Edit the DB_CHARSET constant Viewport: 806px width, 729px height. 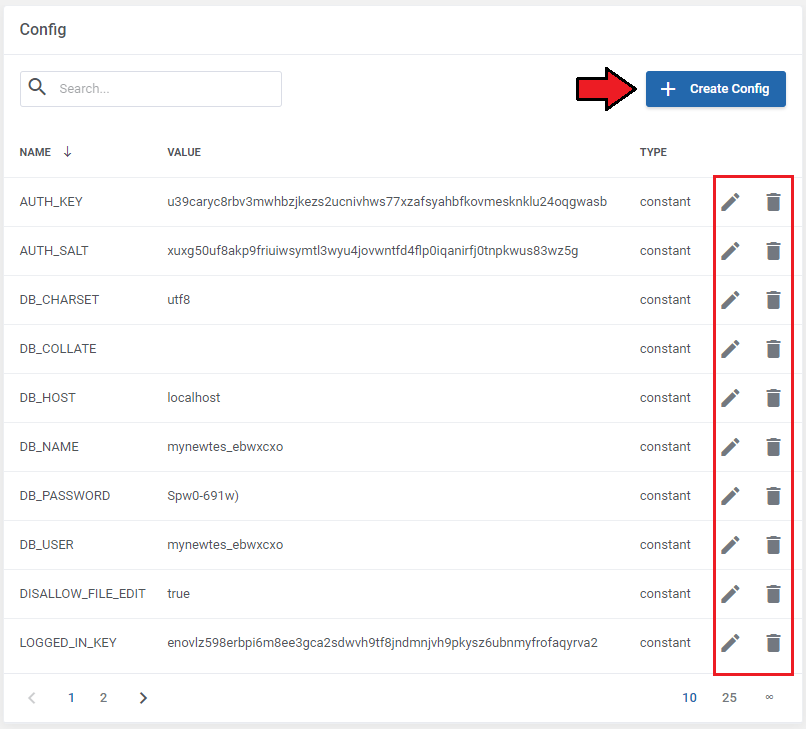730,300
